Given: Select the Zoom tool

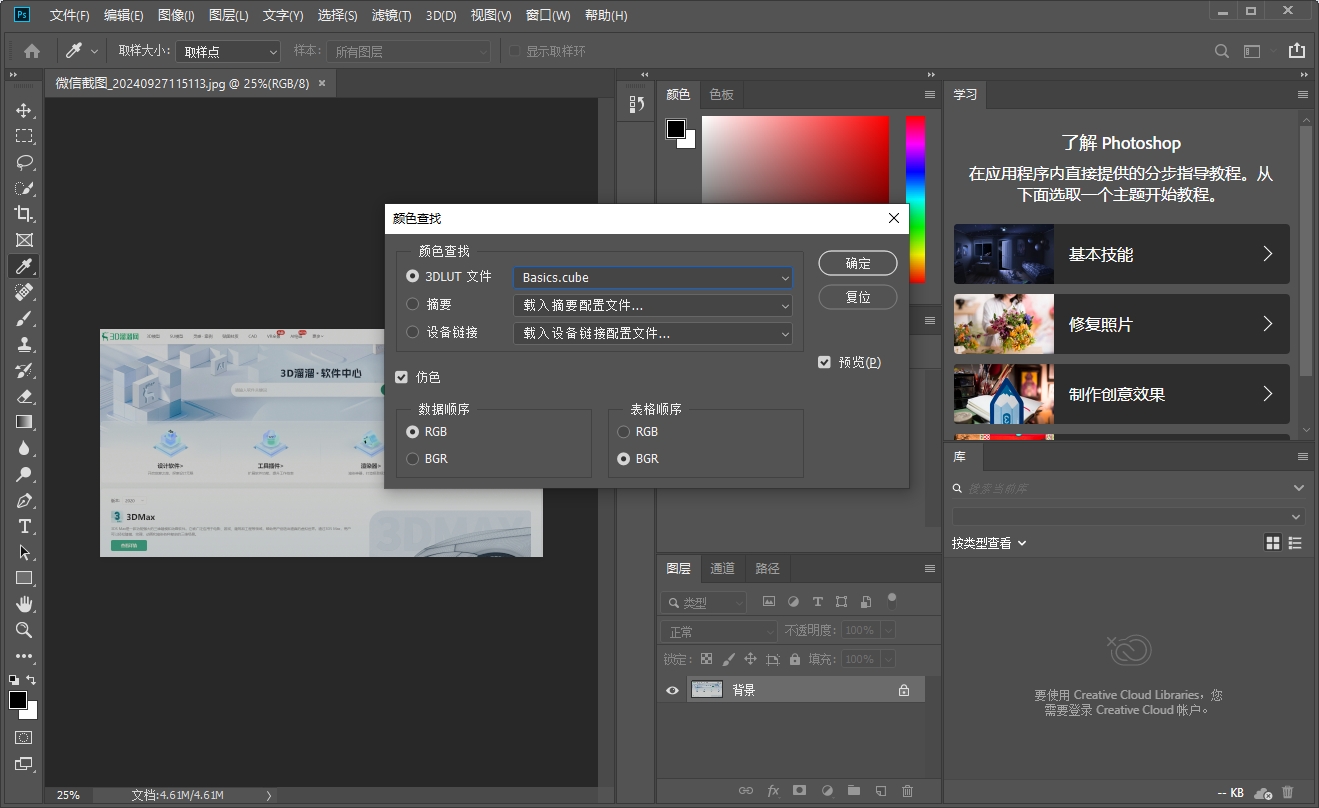Looking at the screenshot, I should click(24, 630).
